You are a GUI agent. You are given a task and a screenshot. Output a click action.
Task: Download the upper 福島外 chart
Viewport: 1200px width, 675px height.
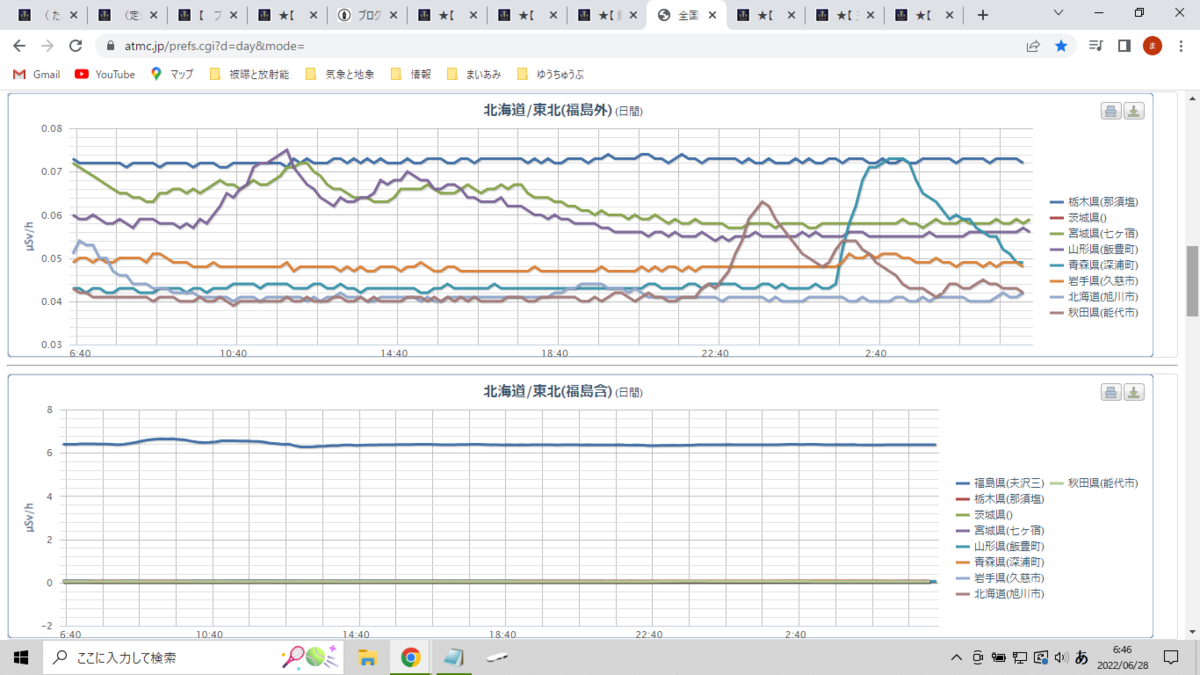(1134, 111)
